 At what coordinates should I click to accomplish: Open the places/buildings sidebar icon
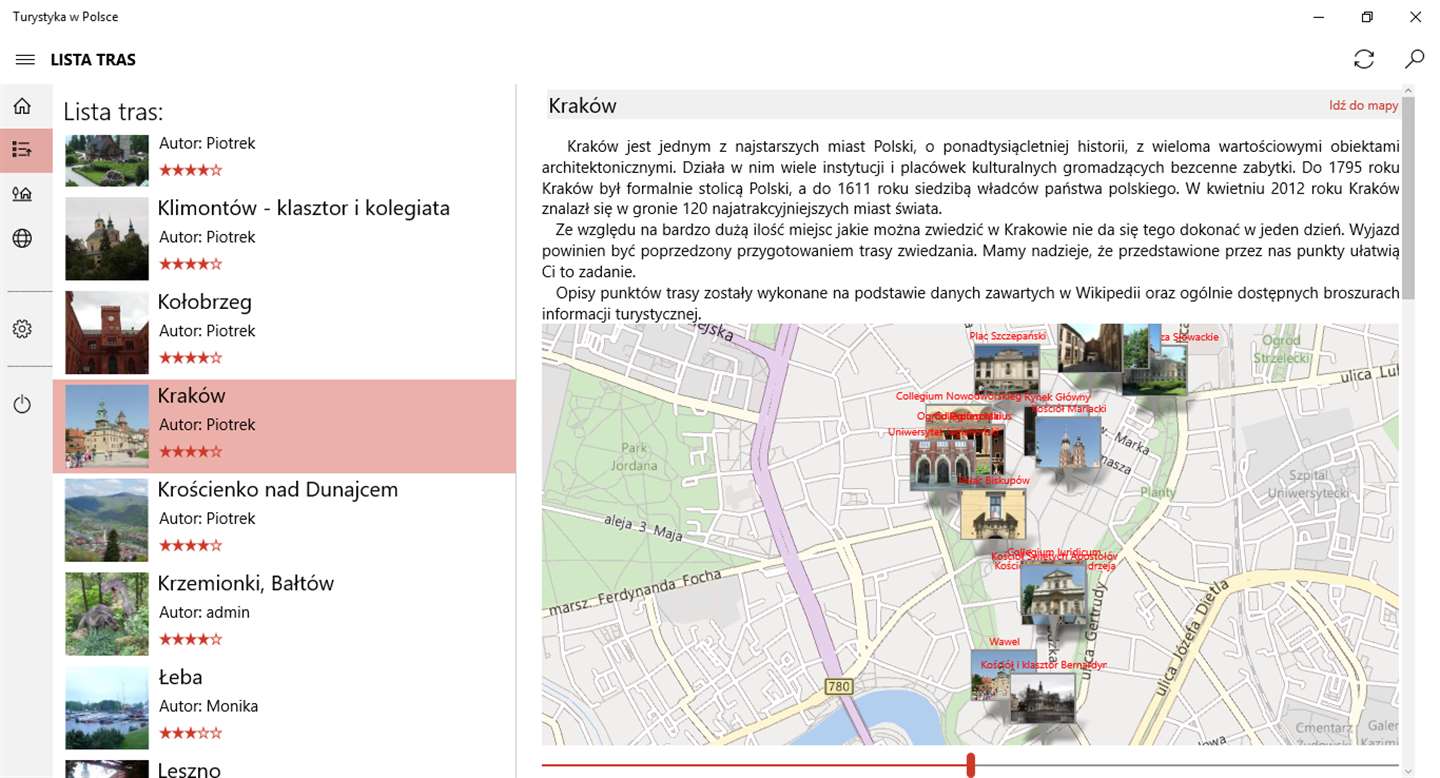tap(22, 194)
